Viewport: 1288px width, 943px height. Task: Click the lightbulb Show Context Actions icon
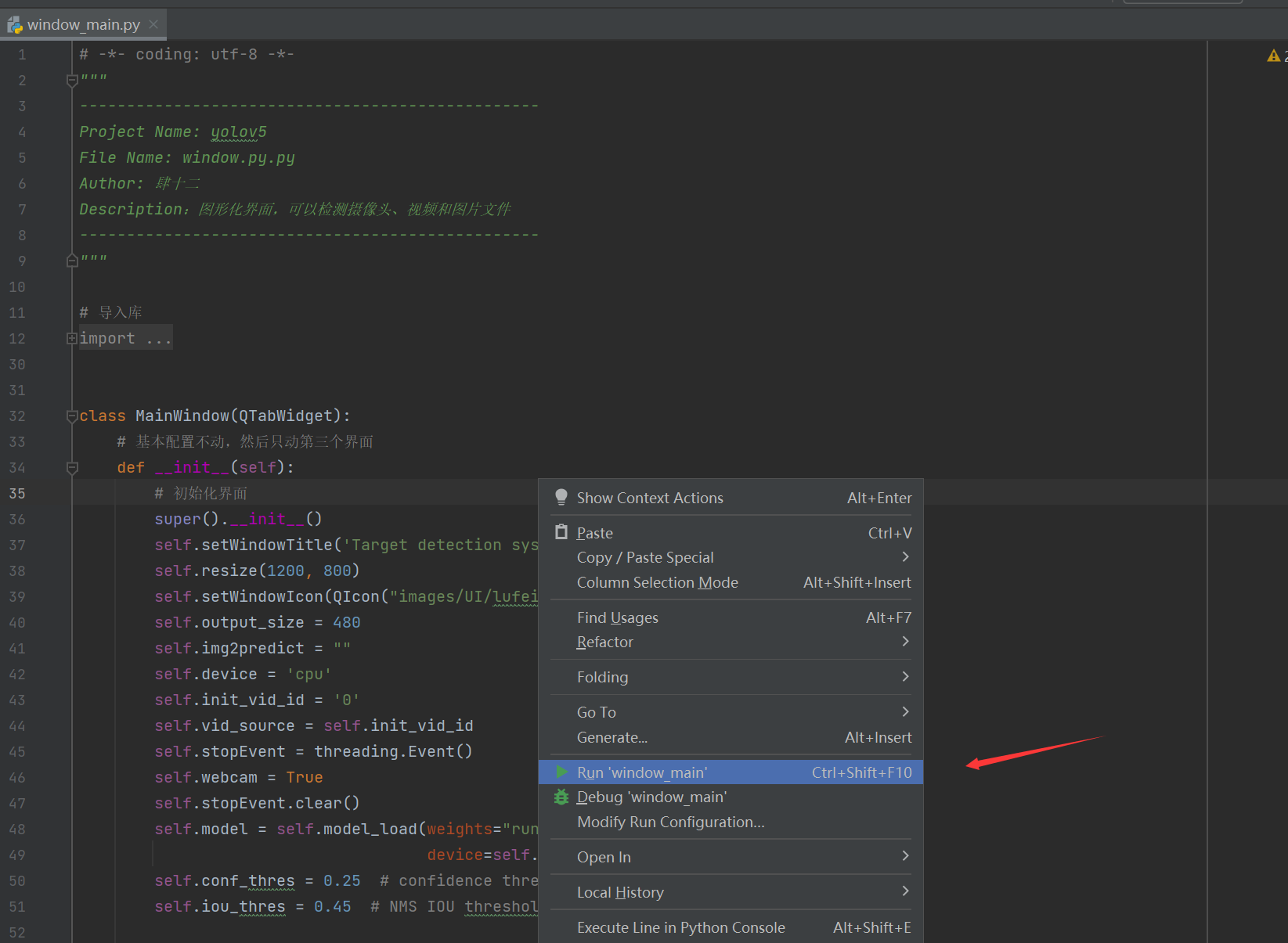tap(561, 498)
